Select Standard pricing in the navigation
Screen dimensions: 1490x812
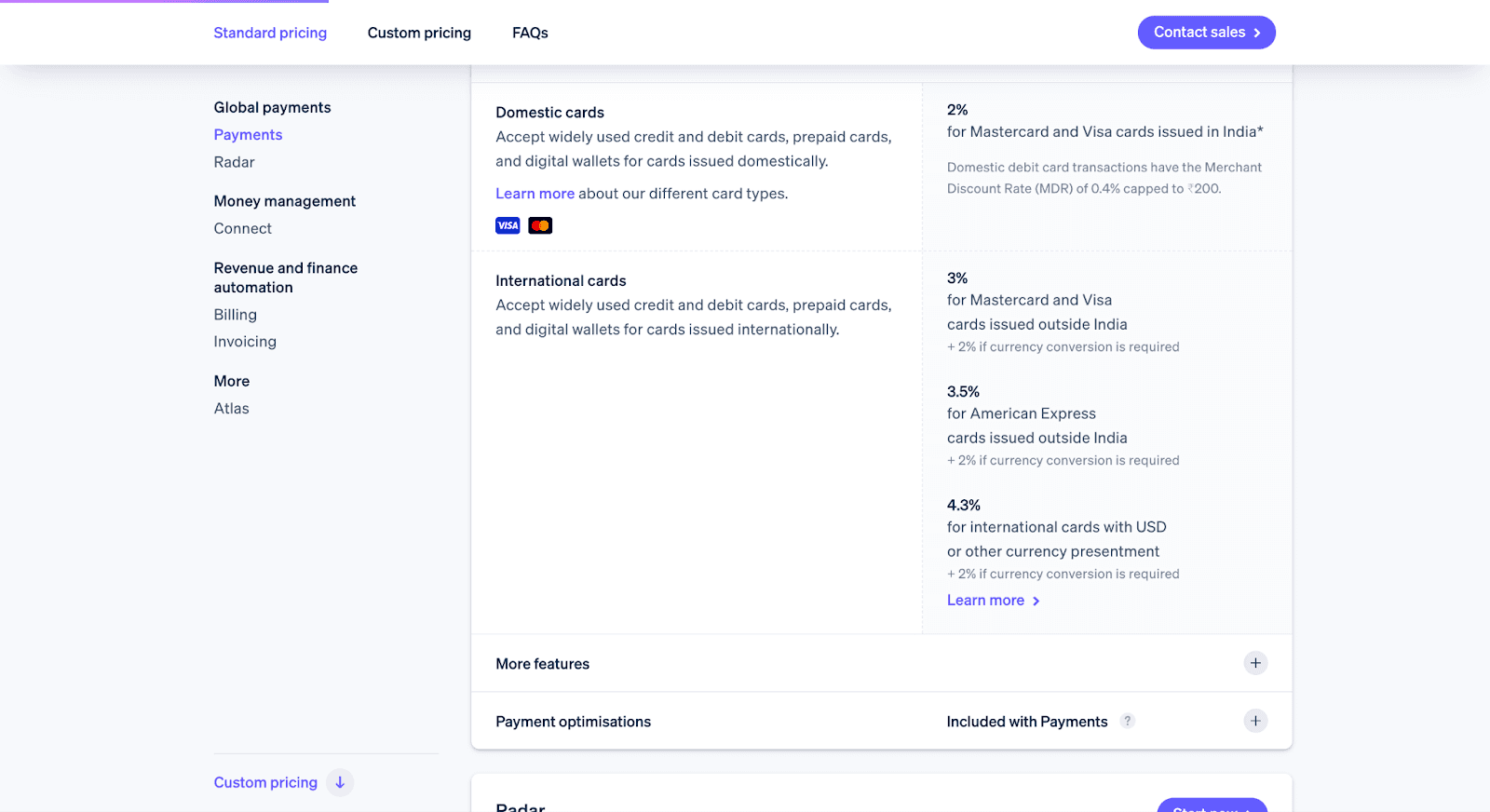click(270, 33)
